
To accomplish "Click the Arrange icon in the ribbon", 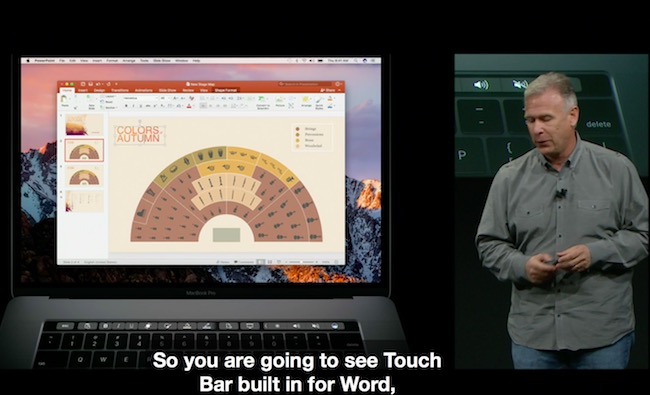I will 306,102.
